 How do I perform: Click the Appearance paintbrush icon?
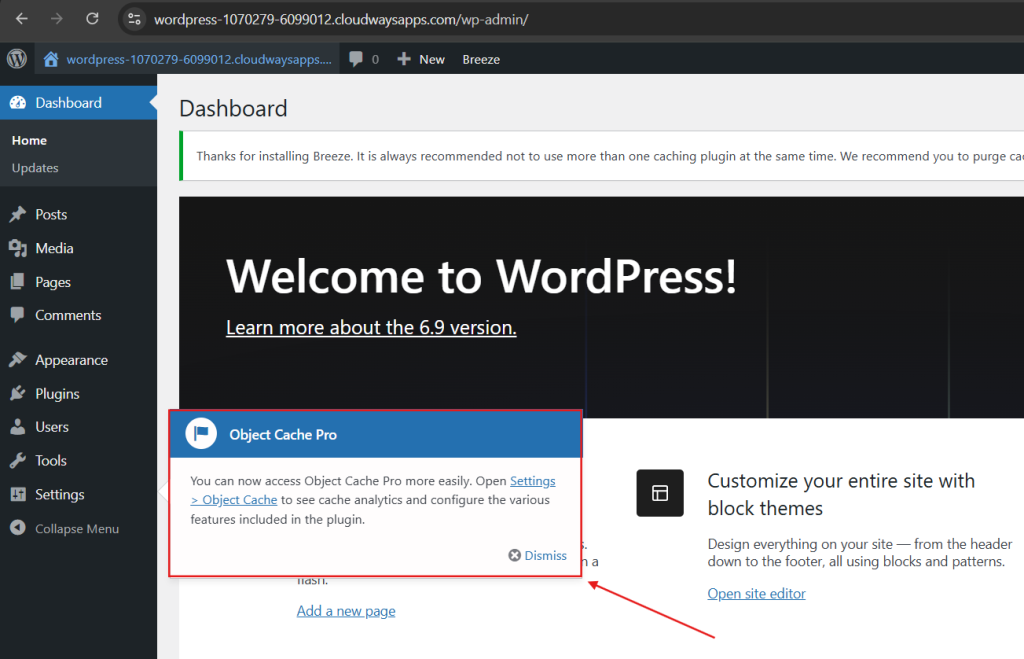pyautogui.click(x=18, y=359)
